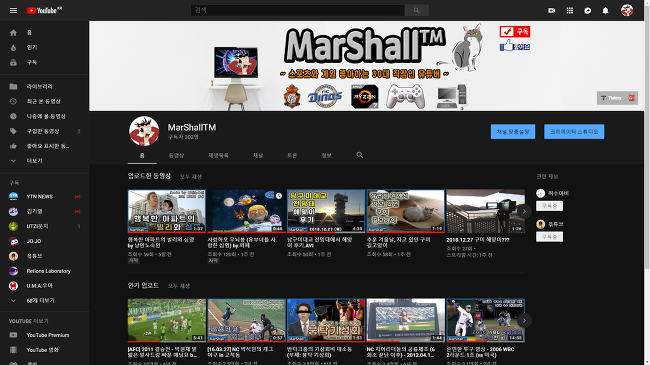Open watch History via clock-arrow icon

13,101
